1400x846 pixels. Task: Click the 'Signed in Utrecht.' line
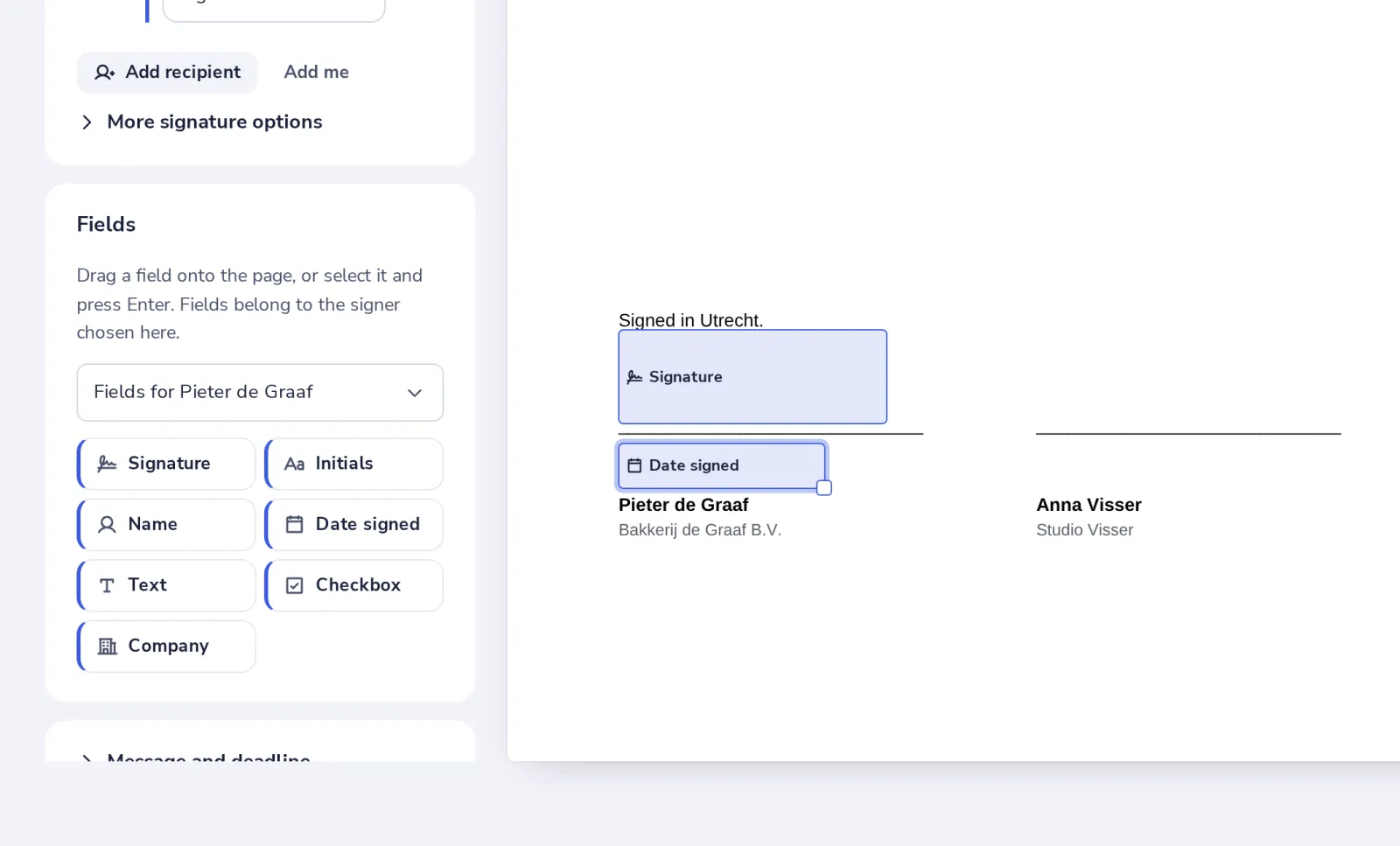pos(690,320)
